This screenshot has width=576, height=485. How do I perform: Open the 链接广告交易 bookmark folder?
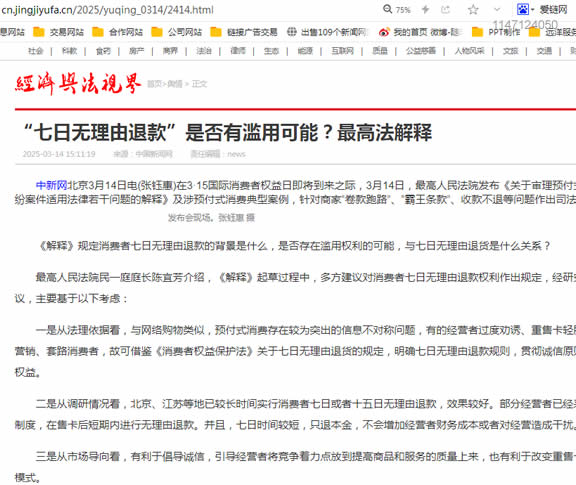(244, 32)
